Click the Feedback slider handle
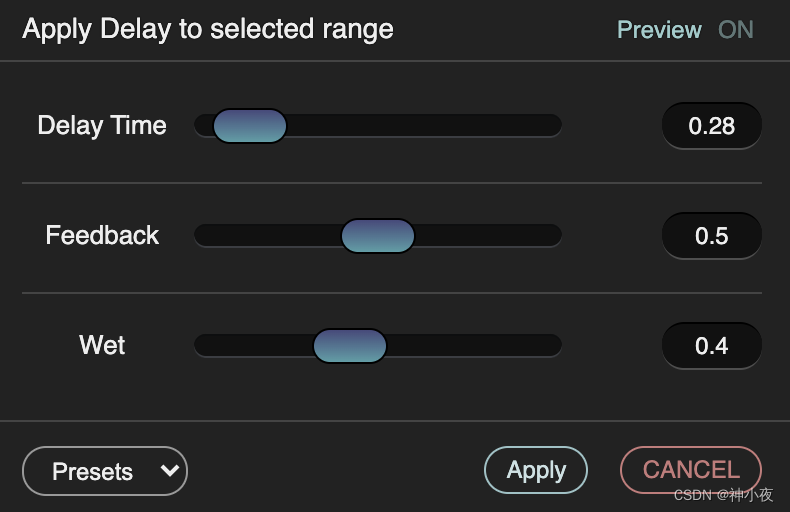 click(378, 236)
